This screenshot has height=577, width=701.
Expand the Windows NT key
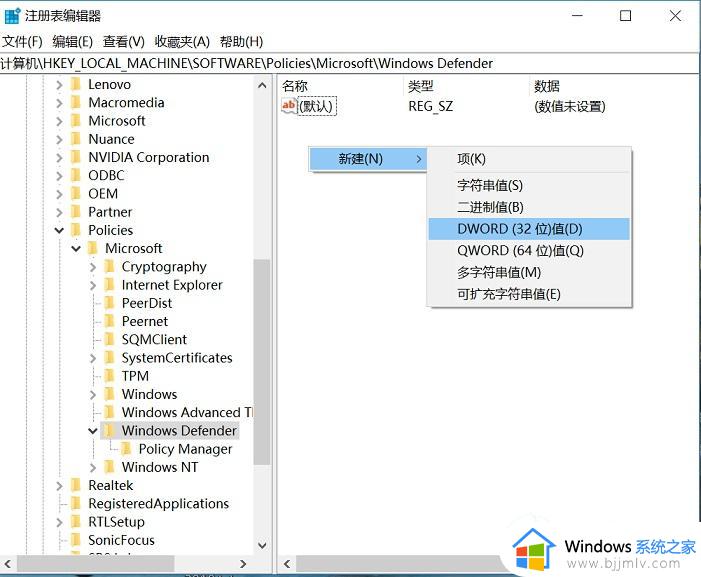[x=93, y=467]
